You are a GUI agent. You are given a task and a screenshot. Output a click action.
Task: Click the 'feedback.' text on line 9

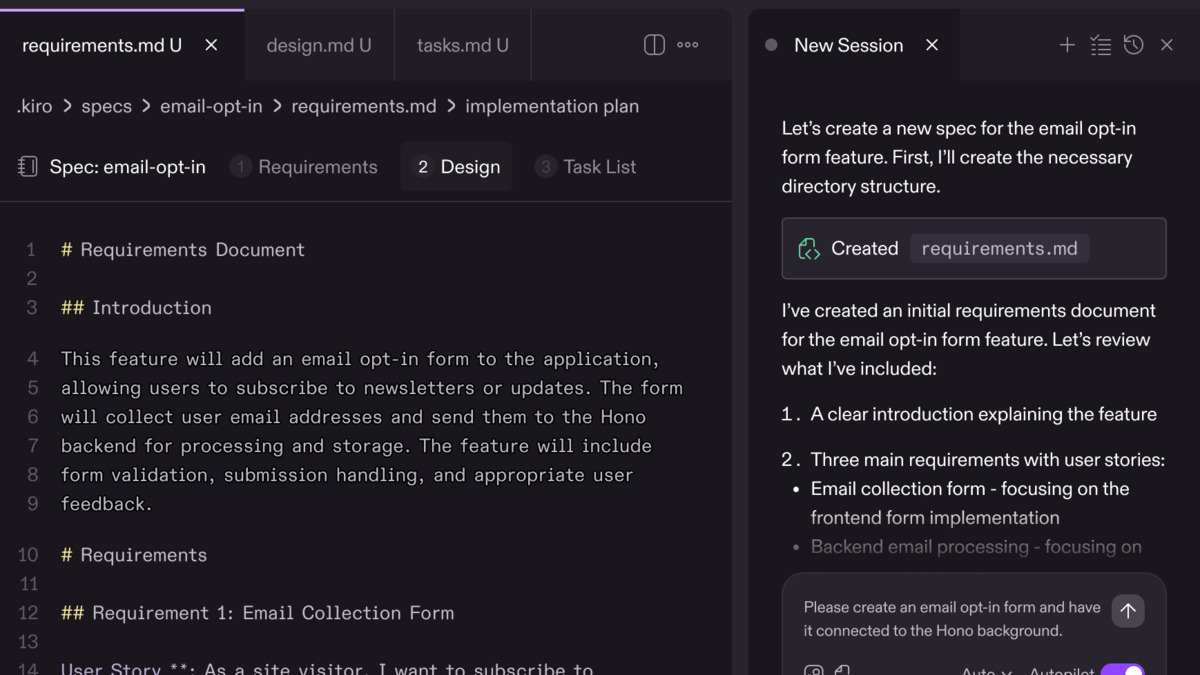tap(107, 504)
